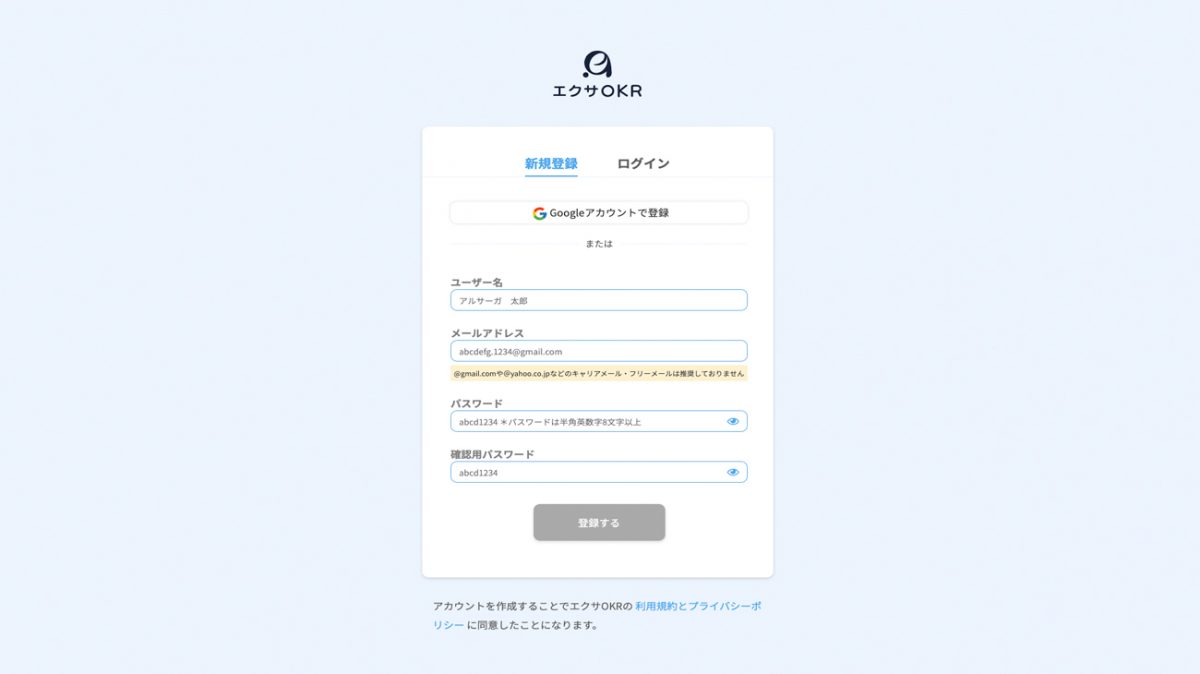The height and width of the screenshot is (674, 1200).
Task: Focus the ユーザー名 input field
Action: pyautogui.click(x=599, y=300)
